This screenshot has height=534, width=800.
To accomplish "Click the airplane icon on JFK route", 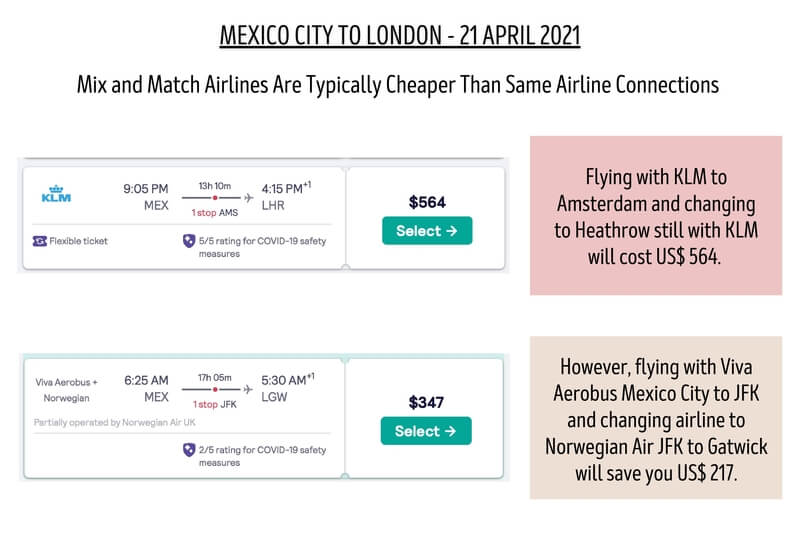I will click(249, 389).
